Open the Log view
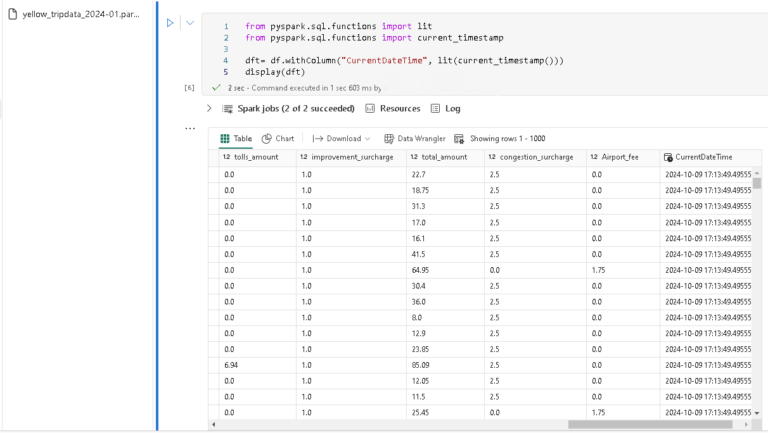 pos(445,108)
